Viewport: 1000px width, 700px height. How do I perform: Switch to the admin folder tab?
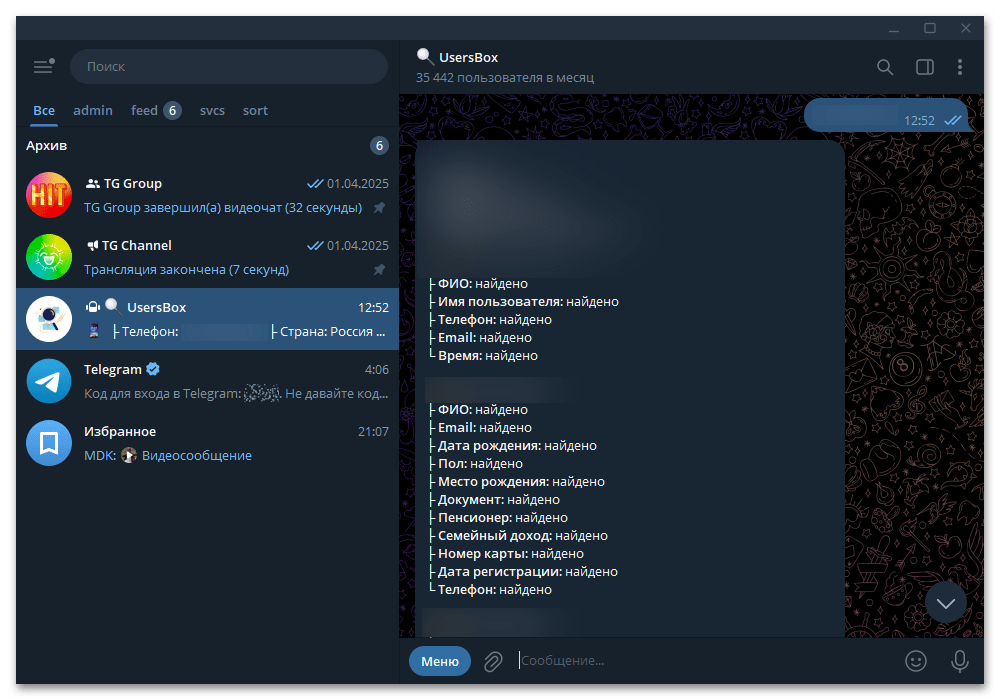[93, 110]
